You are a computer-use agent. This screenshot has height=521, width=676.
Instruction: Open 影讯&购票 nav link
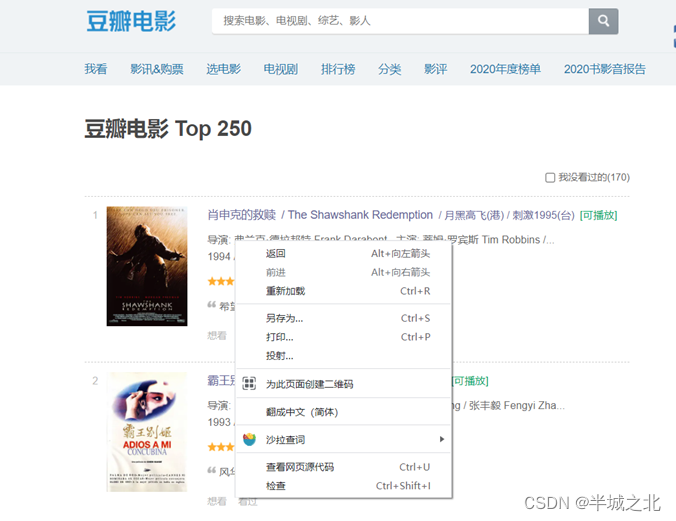(x=157, y=69)
